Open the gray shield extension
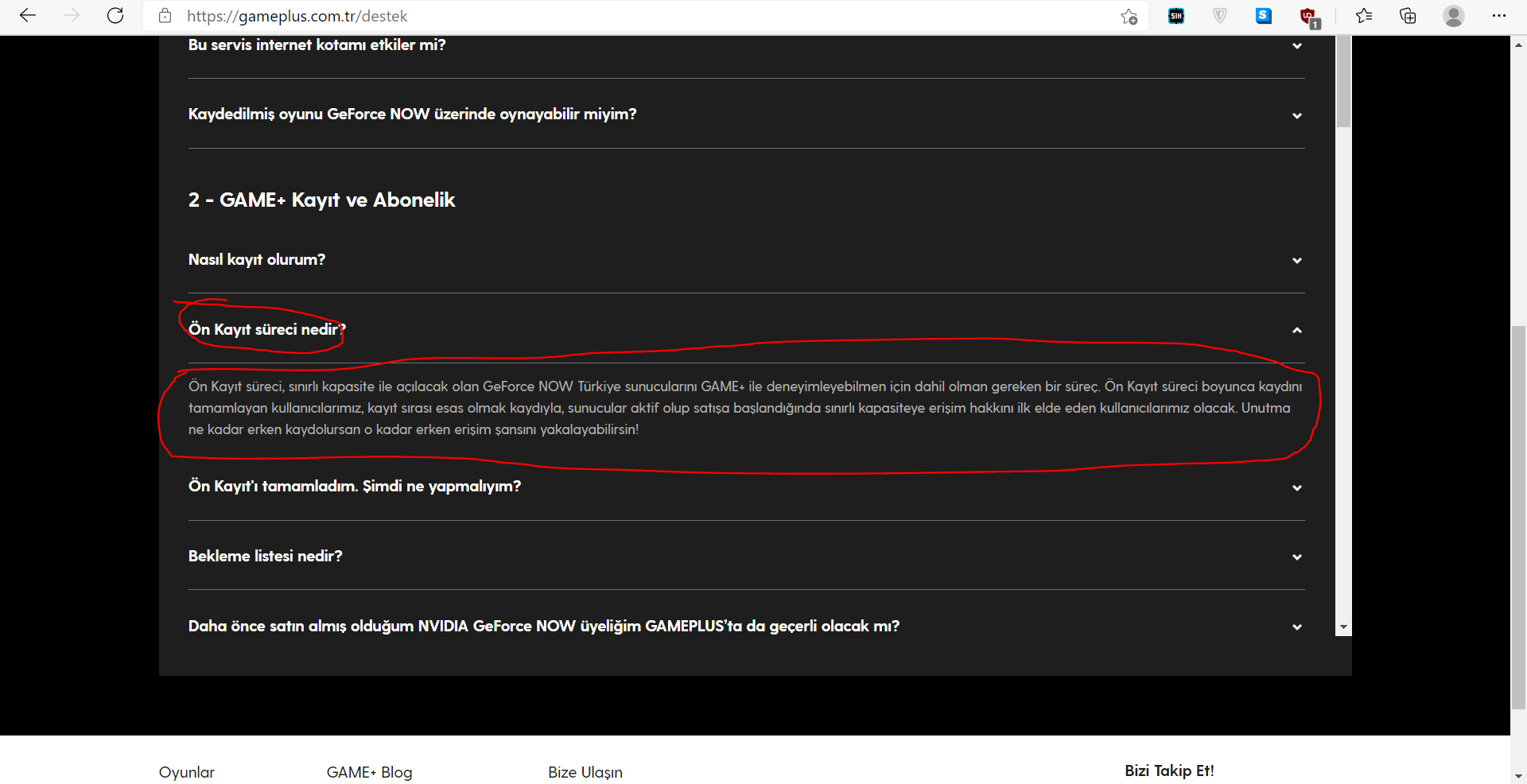 pos(1220,16)
